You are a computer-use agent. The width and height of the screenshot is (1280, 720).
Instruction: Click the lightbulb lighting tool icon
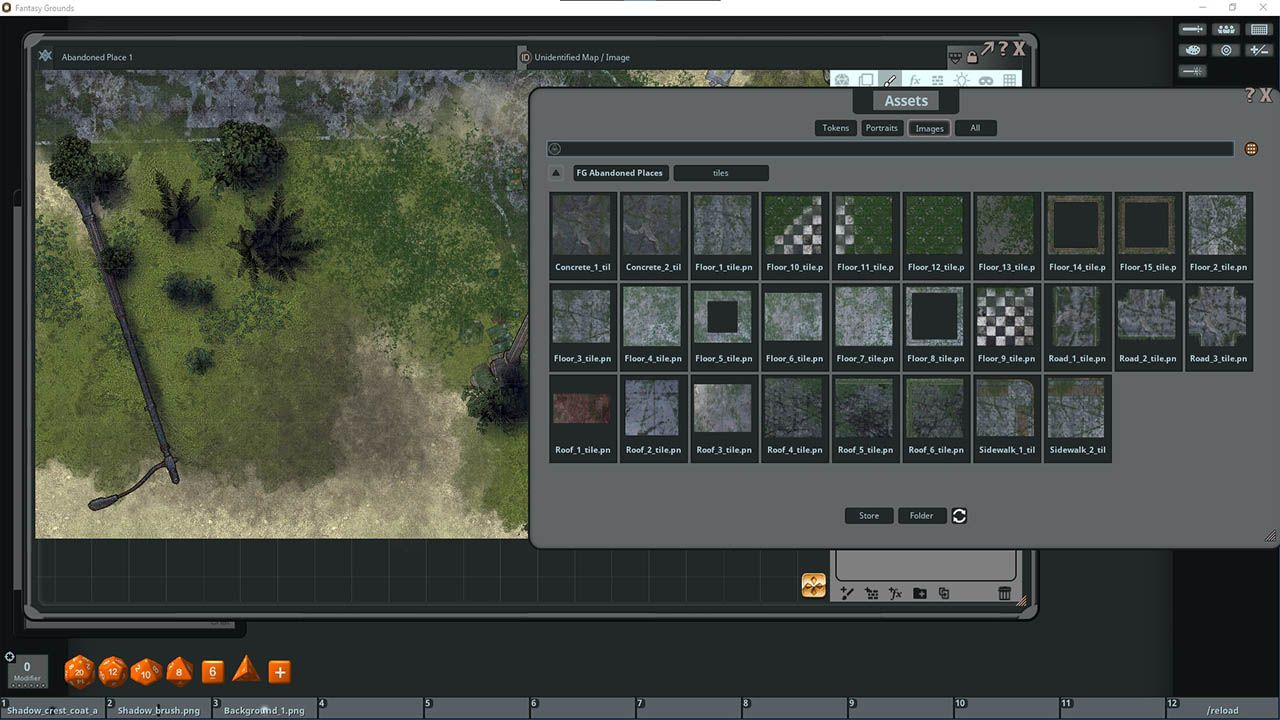962,80
